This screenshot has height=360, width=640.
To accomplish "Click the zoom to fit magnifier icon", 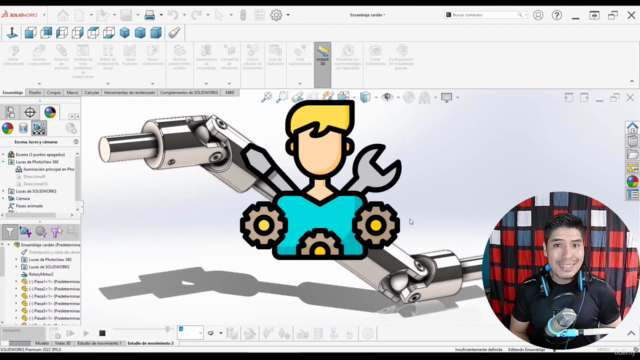I will (267, 97).
